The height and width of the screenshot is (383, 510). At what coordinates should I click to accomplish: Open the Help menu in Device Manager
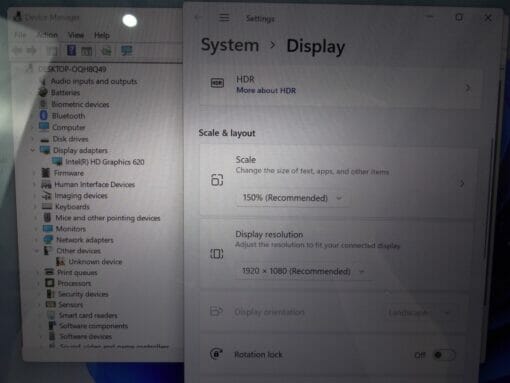pos(102,35)
